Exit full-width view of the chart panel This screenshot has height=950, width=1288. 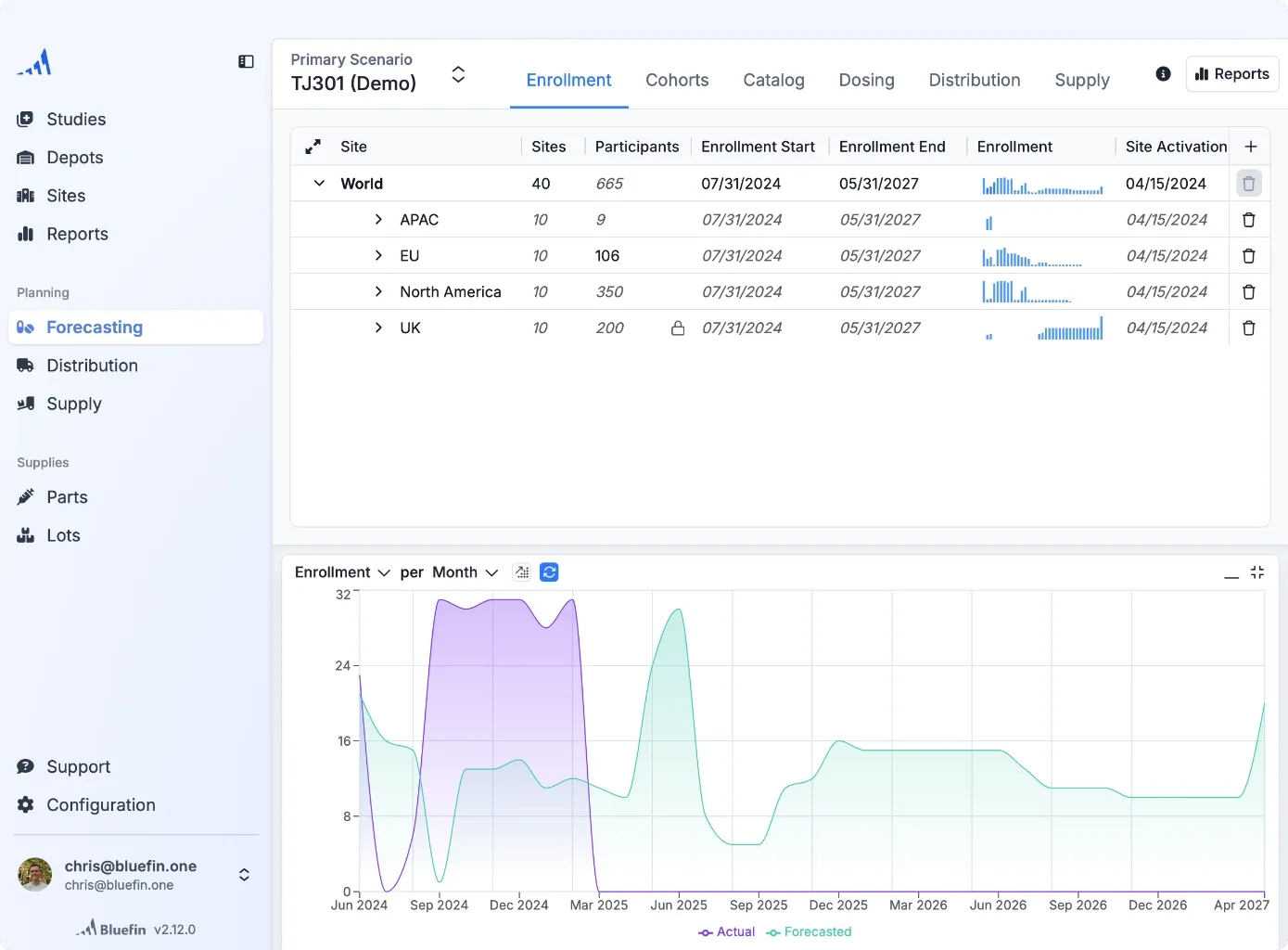[1257, 572]
